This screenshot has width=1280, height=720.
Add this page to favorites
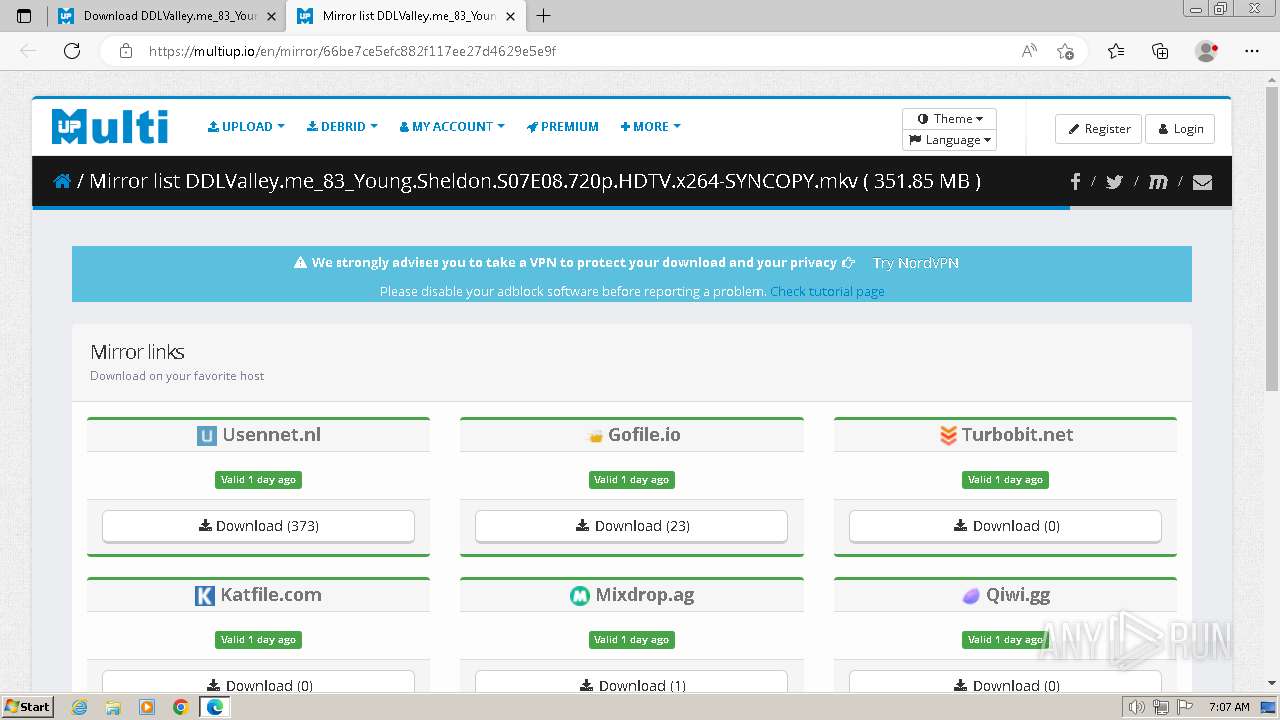(1065, 50)
